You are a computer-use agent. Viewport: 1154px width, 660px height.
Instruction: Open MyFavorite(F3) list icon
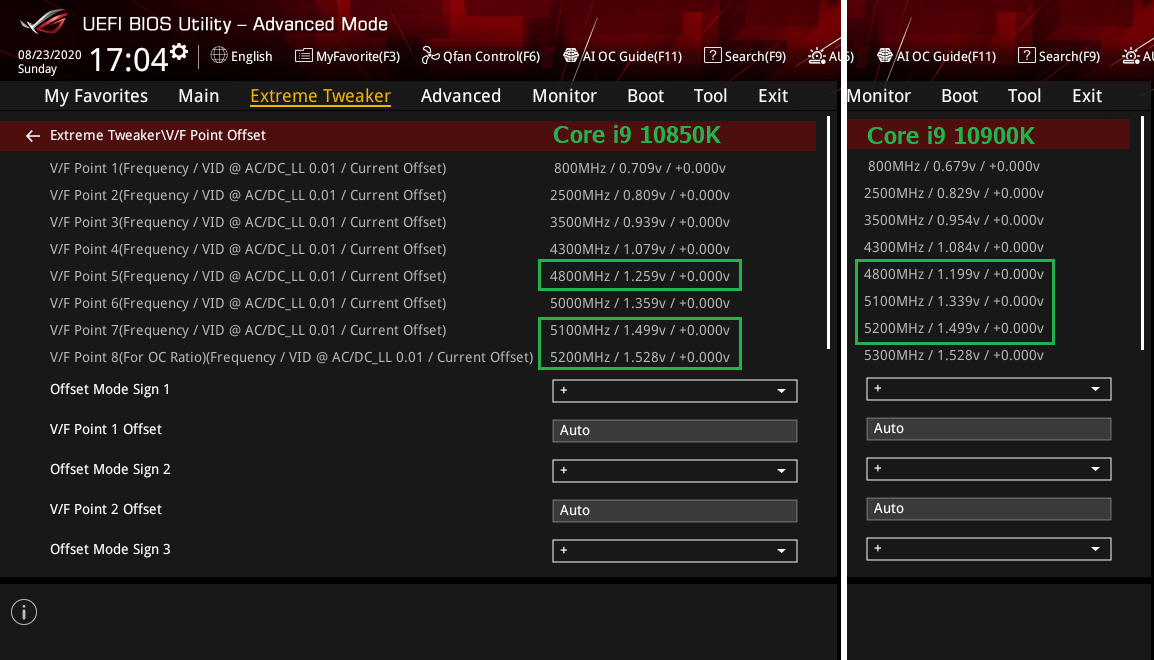click(303, 56)
